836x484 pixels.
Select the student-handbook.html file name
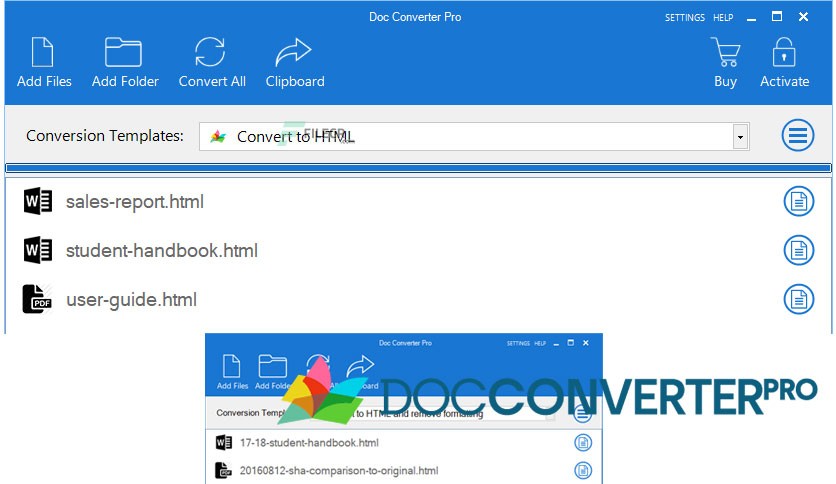[162, 251]
